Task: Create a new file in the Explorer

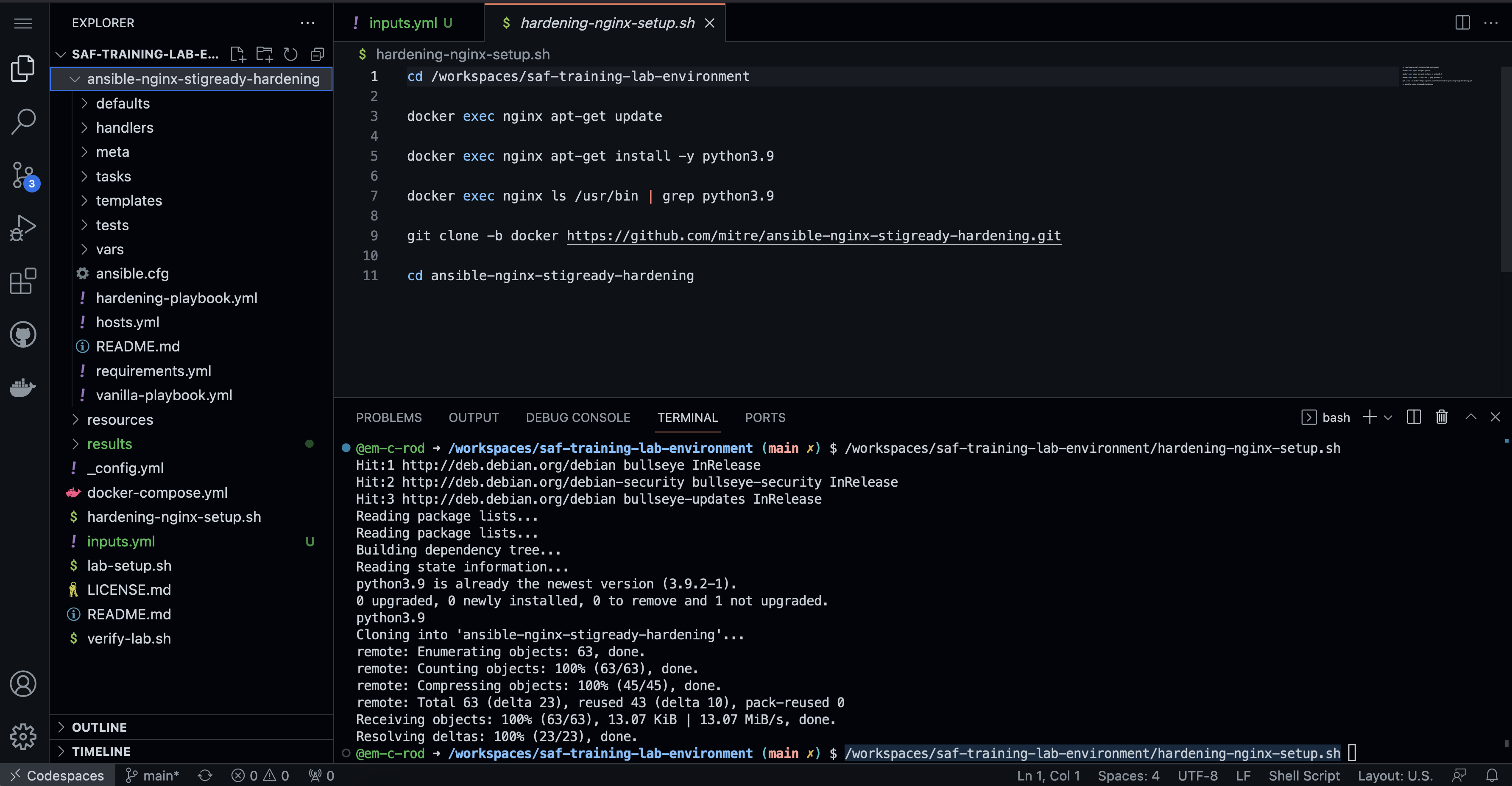Action: click(238, 53)
